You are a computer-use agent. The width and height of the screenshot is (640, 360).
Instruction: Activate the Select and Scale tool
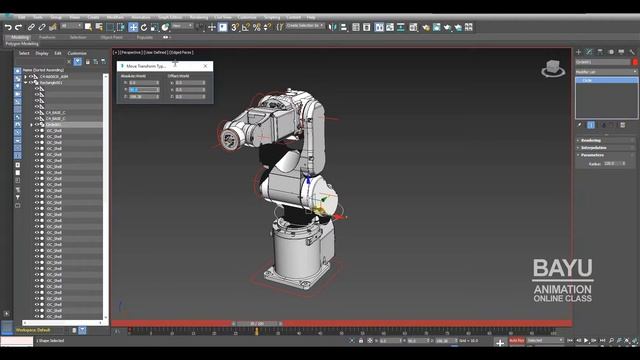154,27
